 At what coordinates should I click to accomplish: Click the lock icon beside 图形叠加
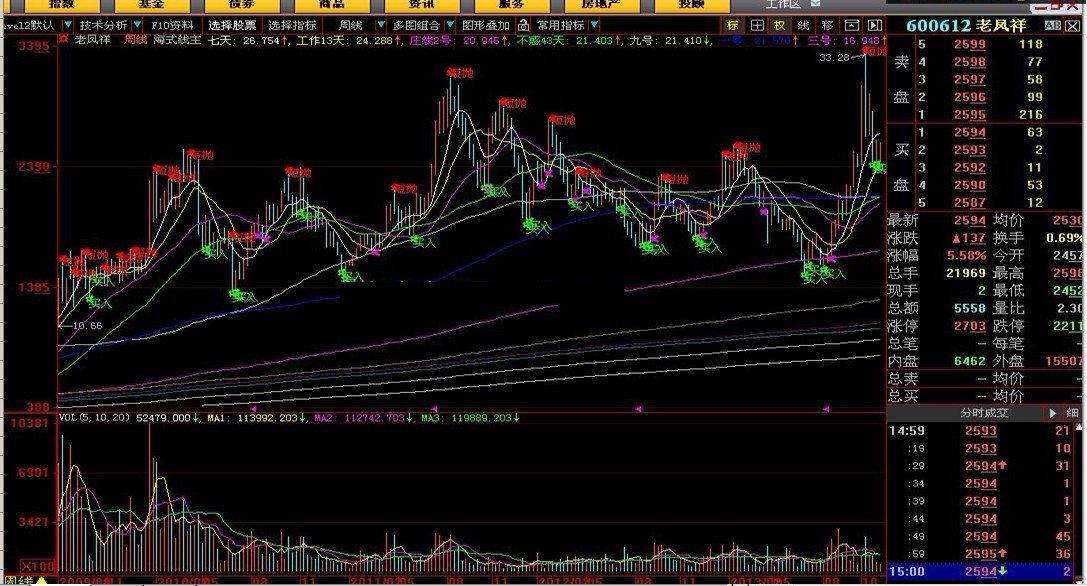pos(524,25)
